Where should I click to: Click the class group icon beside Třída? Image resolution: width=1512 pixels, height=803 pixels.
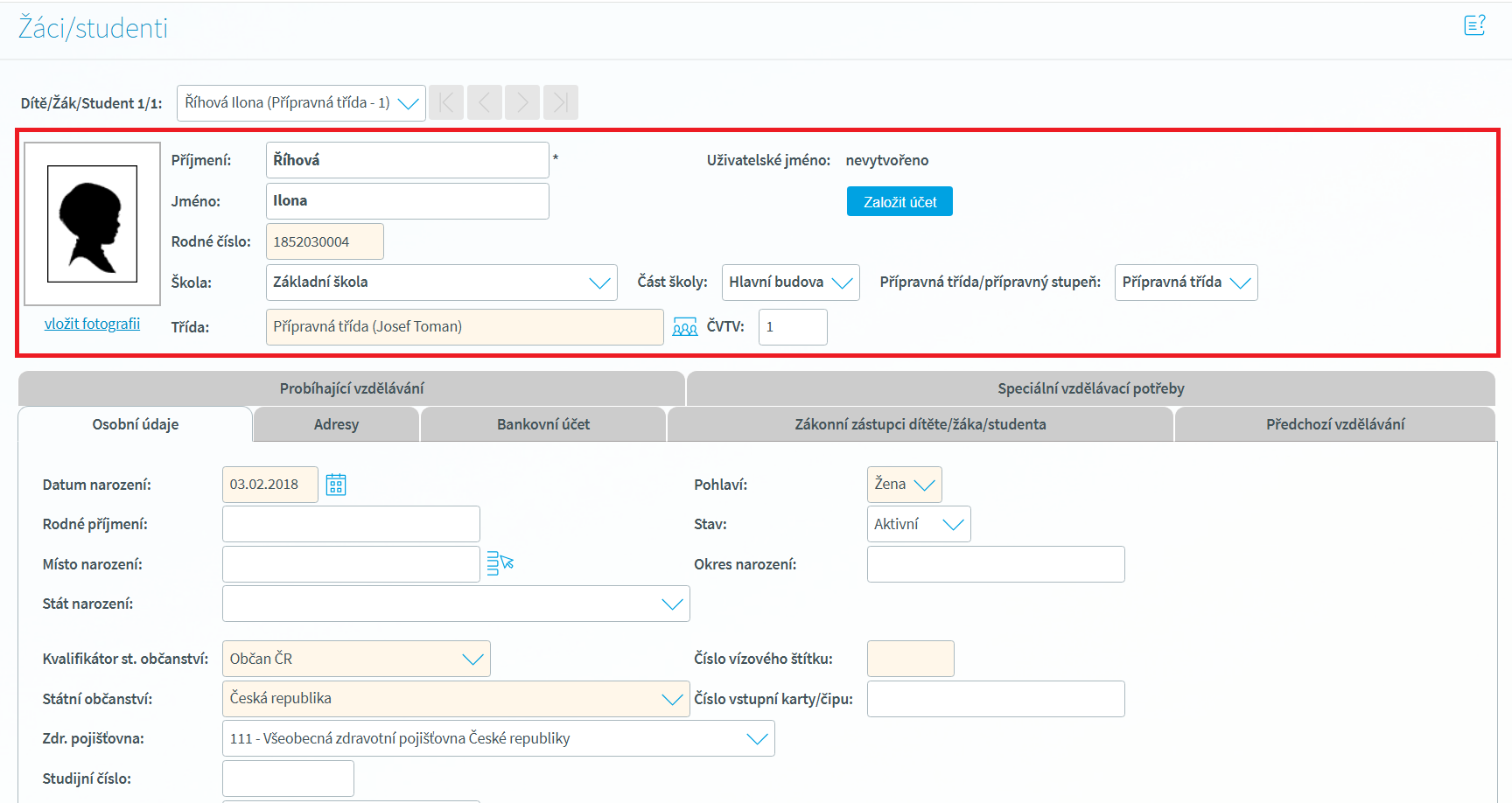(684, 327)
